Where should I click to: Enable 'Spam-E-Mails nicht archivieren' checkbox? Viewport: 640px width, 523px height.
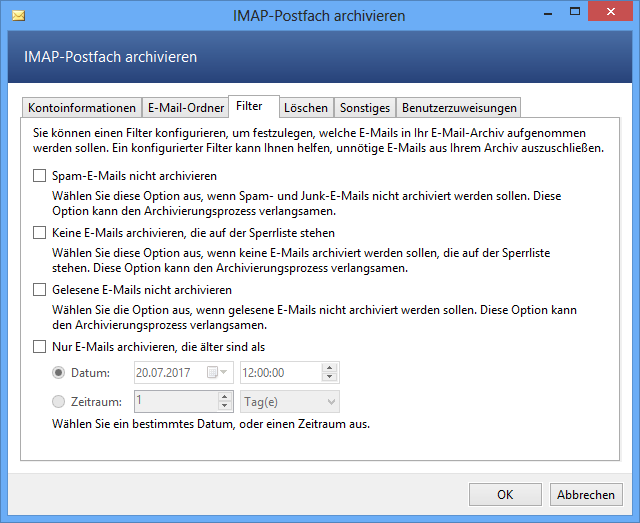coord(39,176)
